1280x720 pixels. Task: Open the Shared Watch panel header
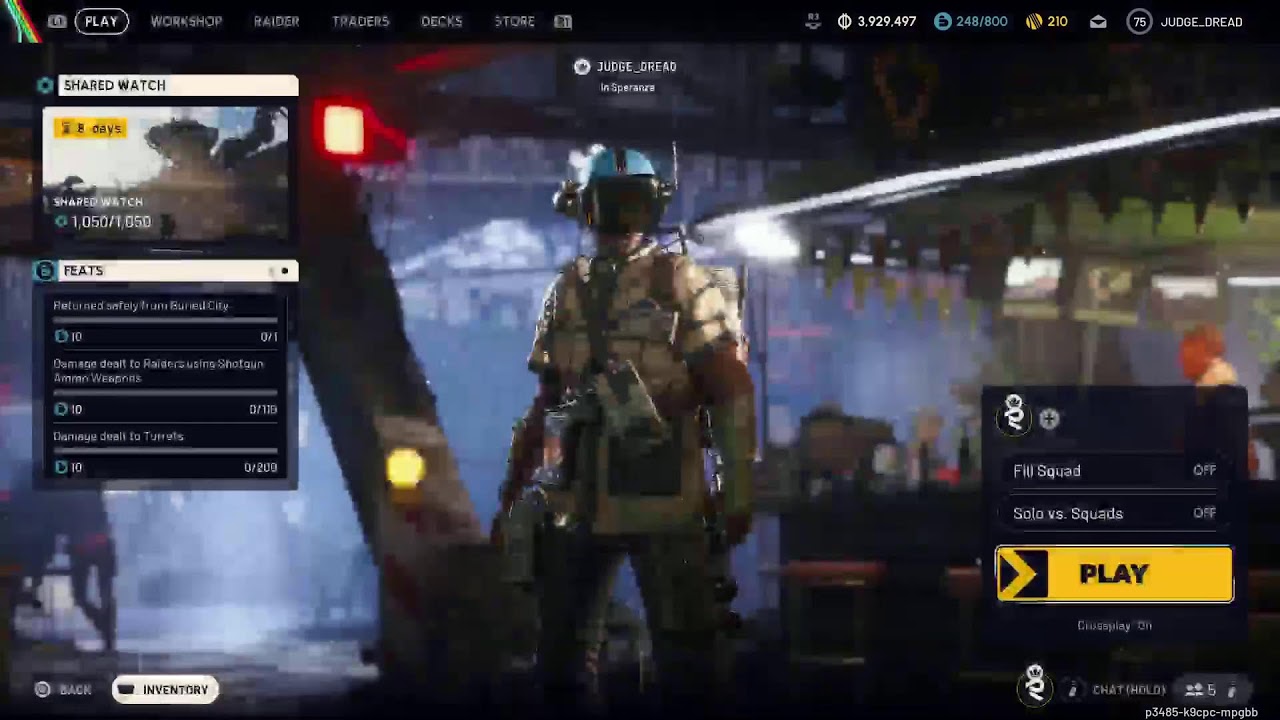point(178,86)
